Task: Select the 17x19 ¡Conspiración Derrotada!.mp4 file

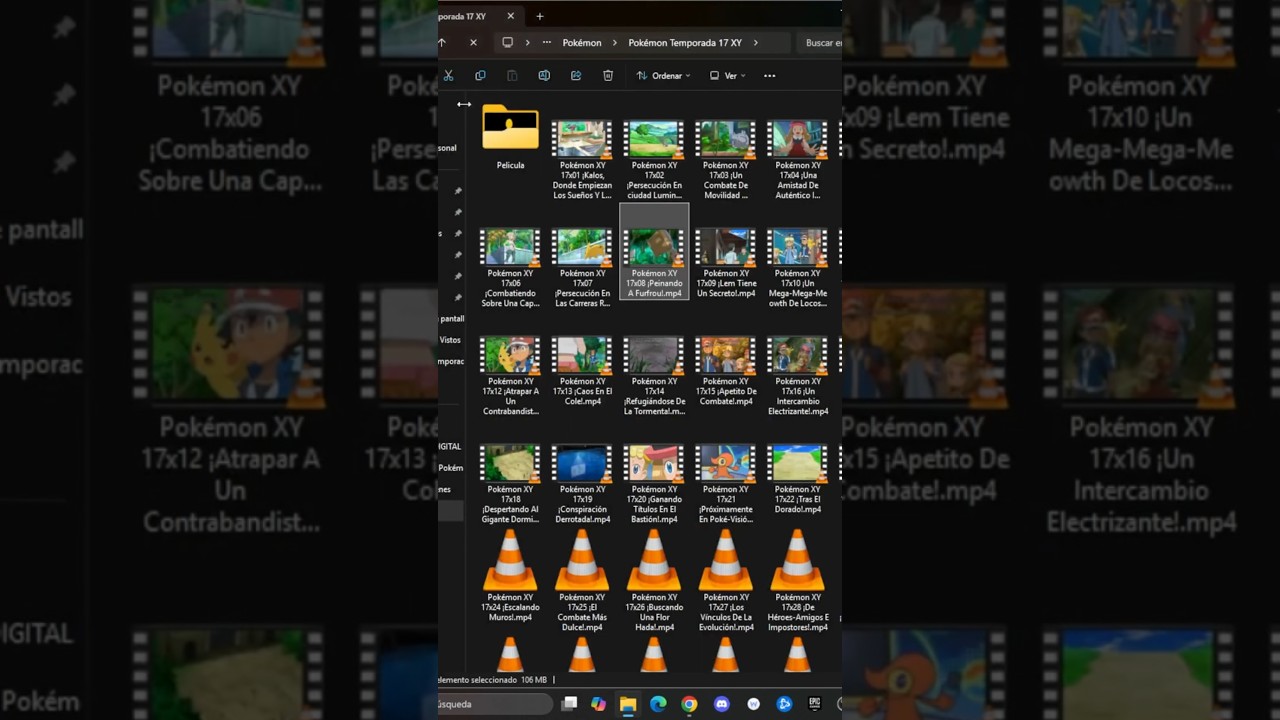Action: (x=582, y=483)
